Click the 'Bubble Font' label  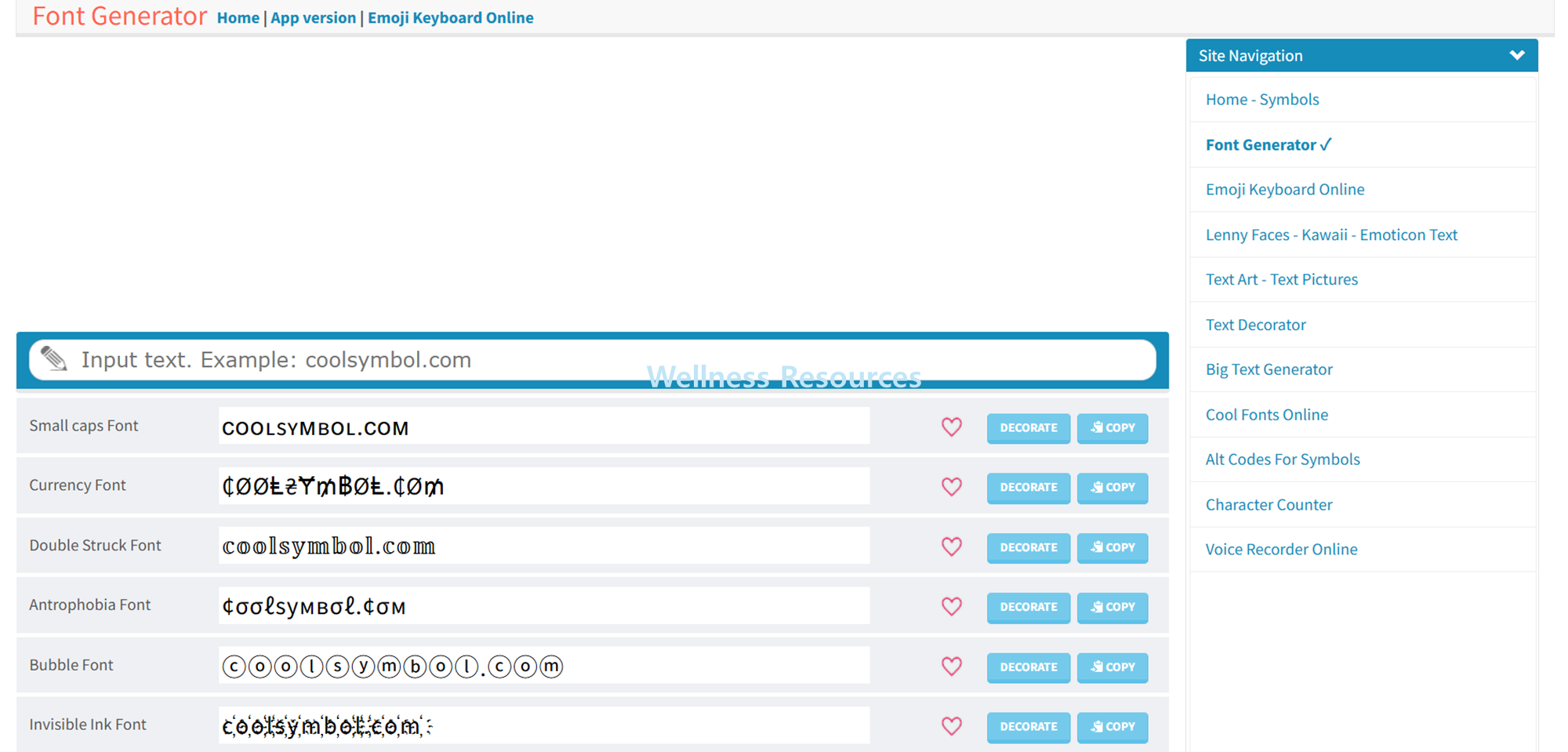pos(71,665)
